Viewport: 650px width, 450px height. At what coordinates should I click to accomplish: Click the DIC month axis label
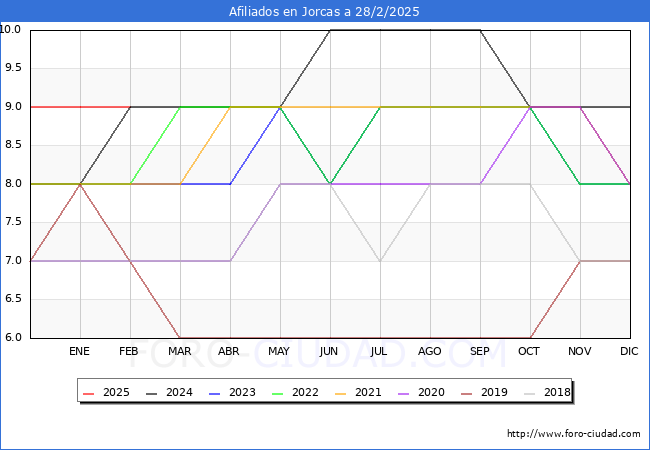pos(629,351)
